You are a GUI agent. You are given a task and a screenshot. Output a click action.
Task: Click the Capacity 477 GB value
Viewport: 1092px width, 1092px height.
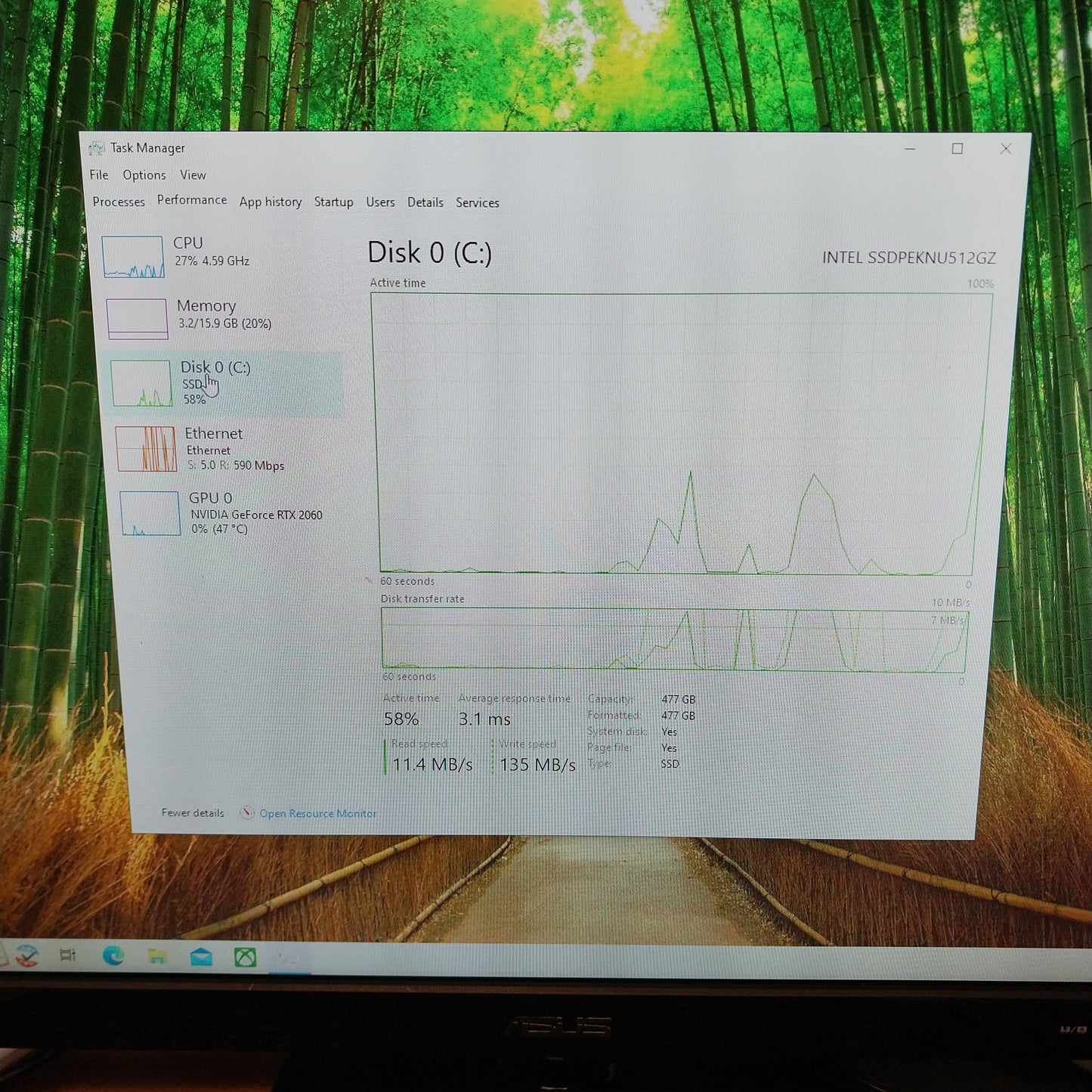click(x=678, y=700)
